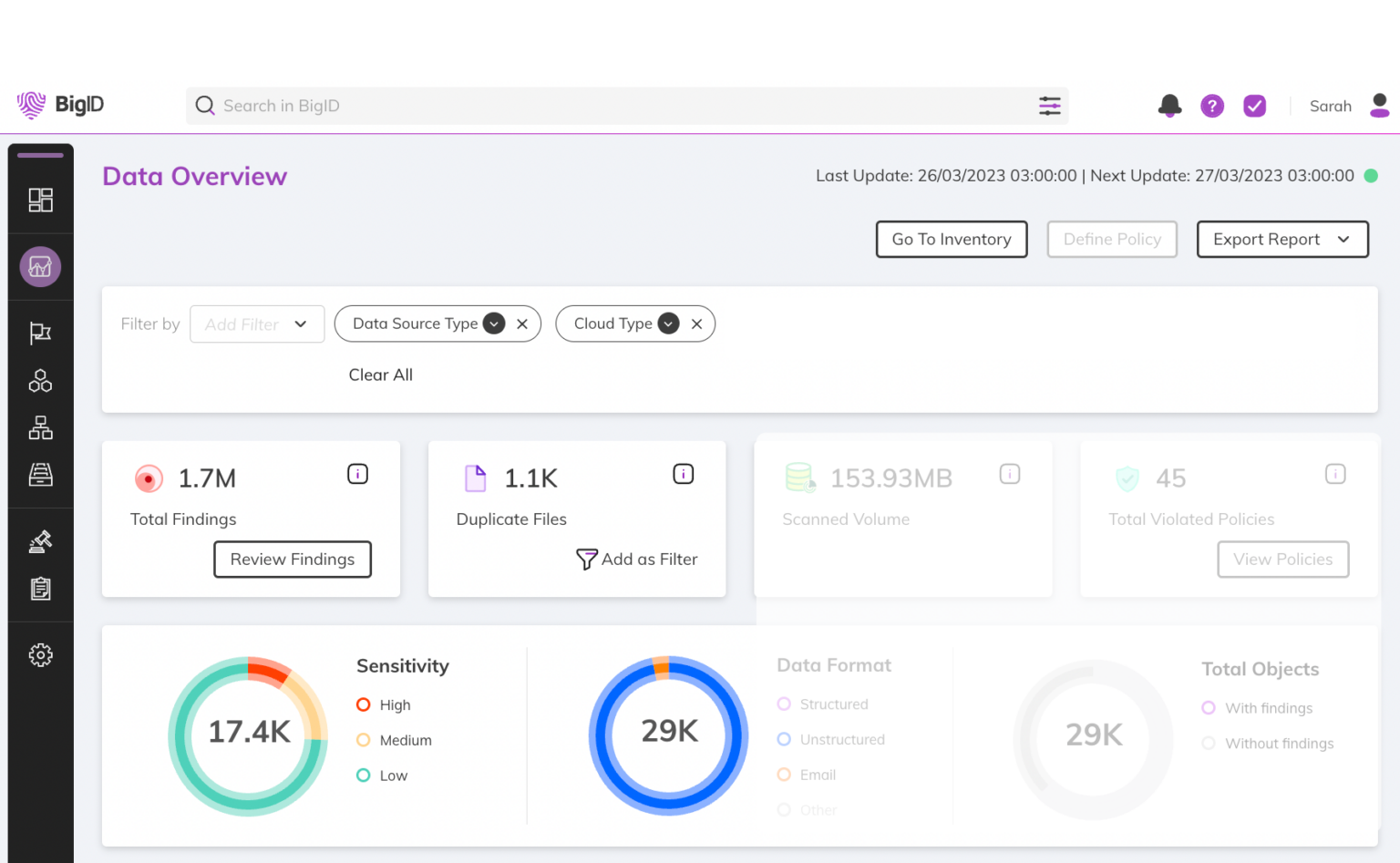Click the Review Findings button
The image size is (1400, 863).
coord(292,559)
